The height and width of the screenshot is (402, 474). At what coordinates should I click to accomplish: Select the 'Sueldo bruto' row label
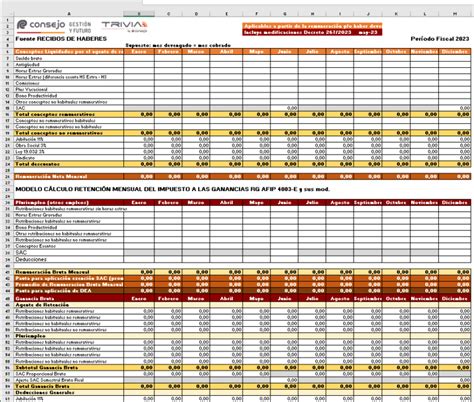pyautogui.click(x=69, y=58)
